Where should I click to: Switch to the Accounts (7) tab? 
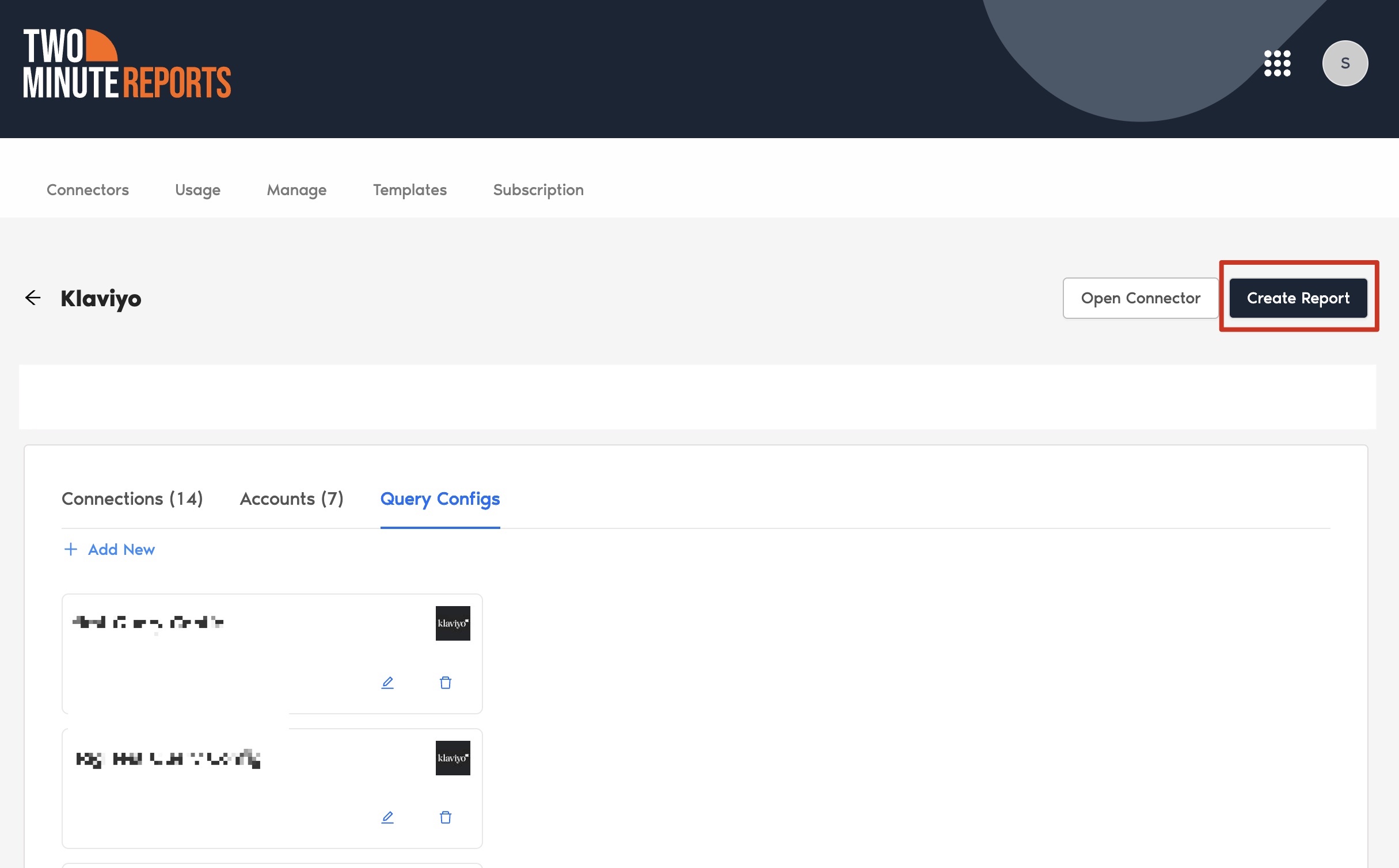pos(292,498)
